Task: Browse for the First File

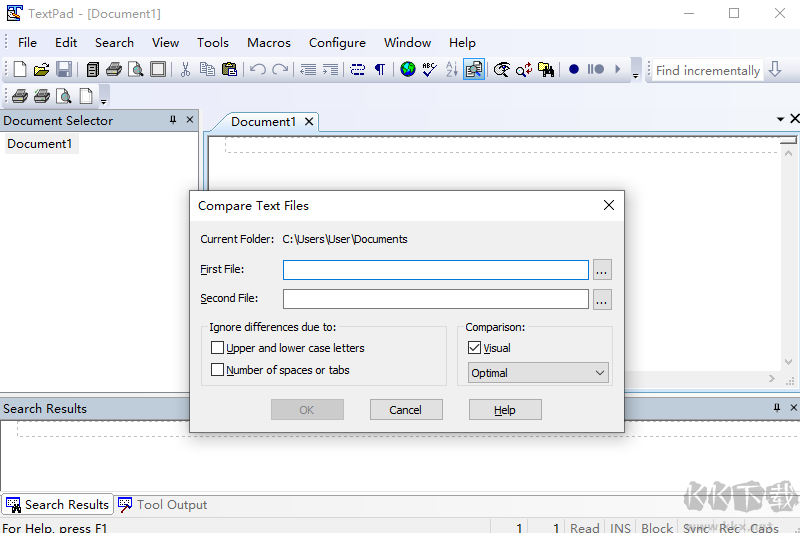Action: [x=602, y=270]
